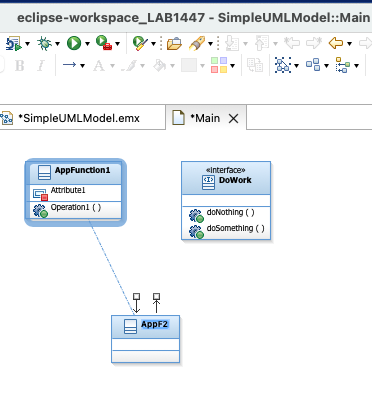Viewport: 372px width, 419px height.
Task: Click the Select All dashed-box icon
Action: (x=283, y=65)
